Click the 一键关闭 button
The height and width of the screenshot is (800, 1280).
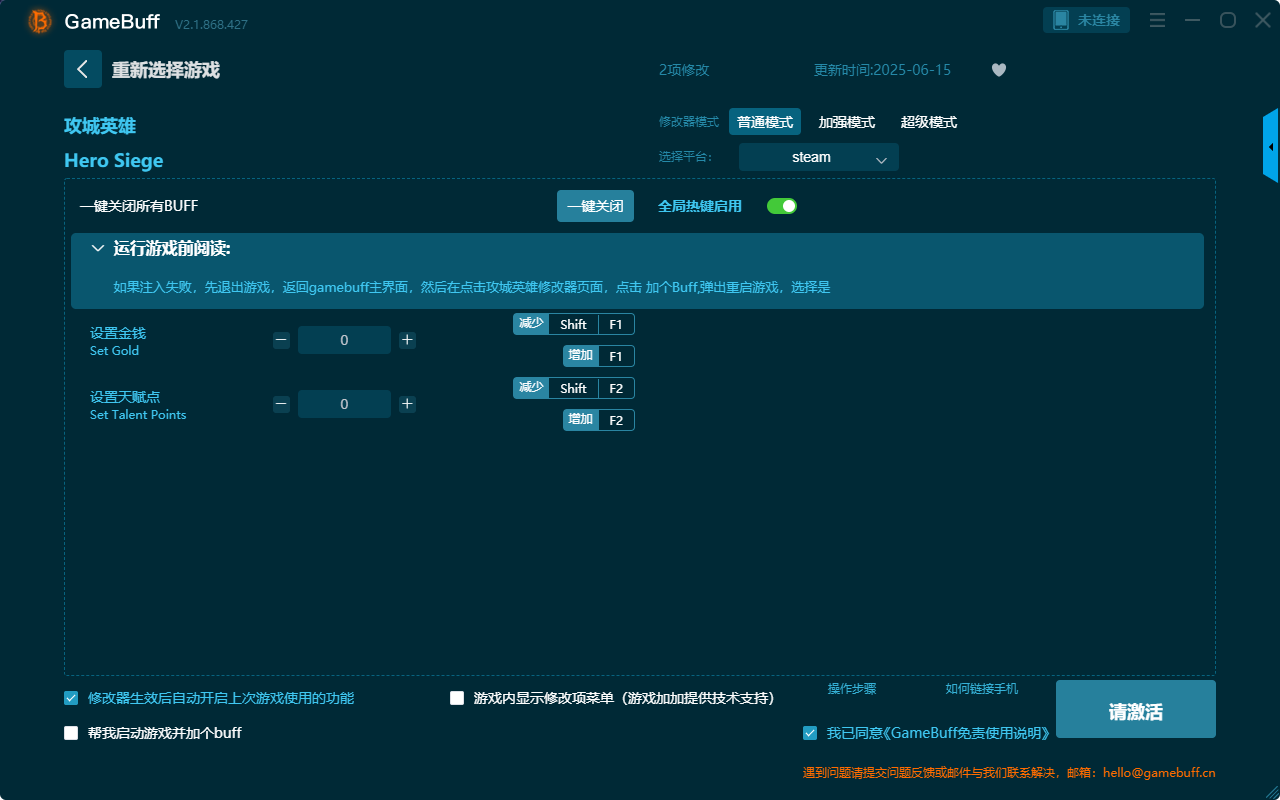pyautogui.click(x=595, y=206)
